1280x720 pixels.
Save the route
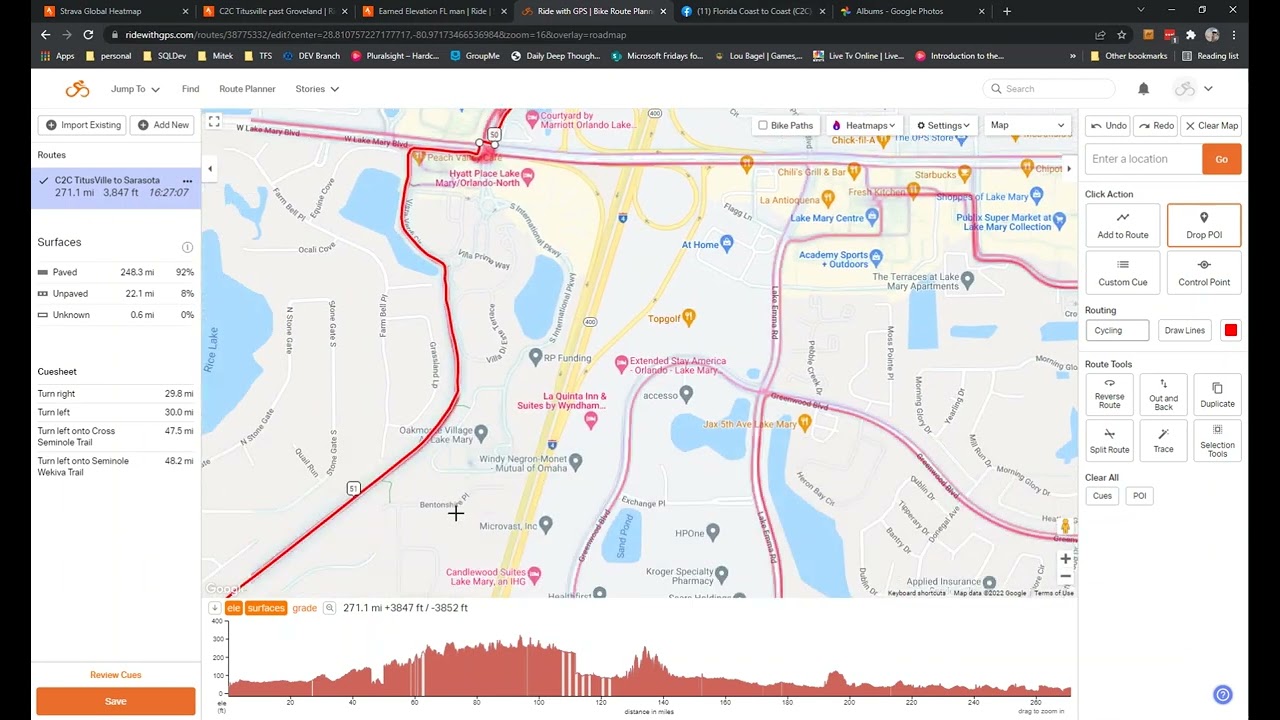[x=116, y=701]
